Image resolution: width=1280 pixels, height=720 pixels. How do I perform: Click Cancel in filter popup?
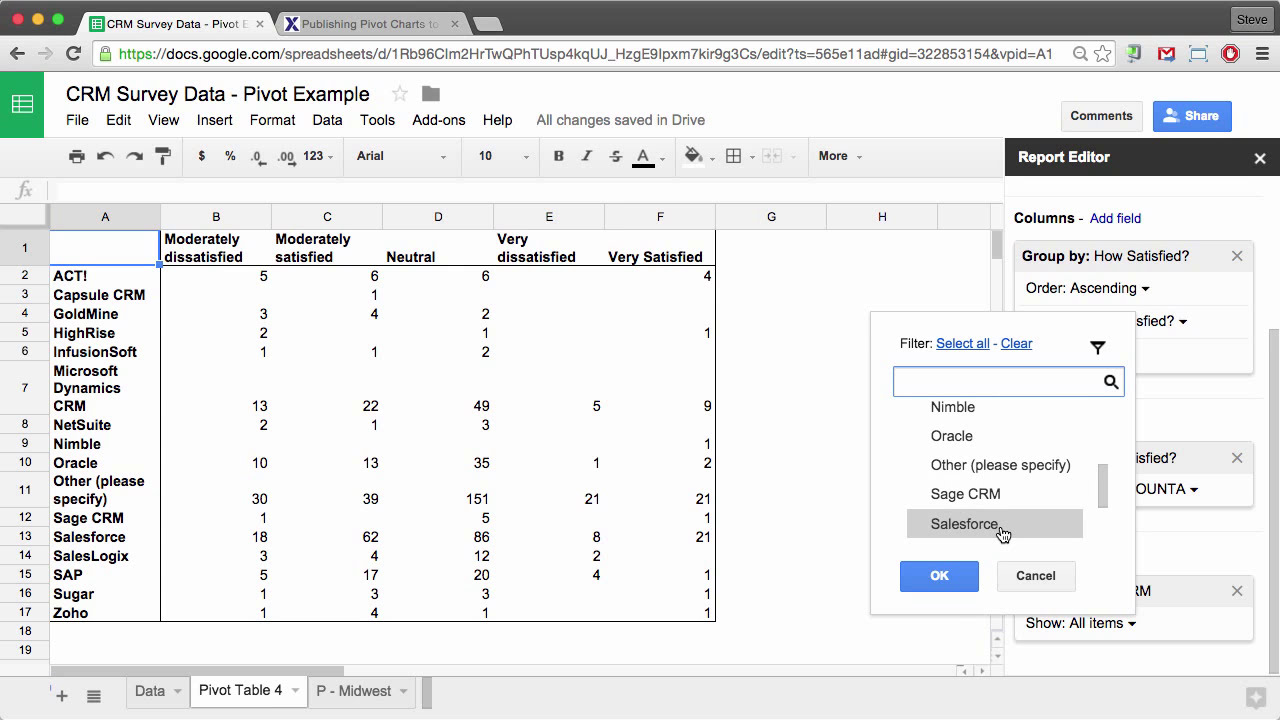pos(1036,576)
